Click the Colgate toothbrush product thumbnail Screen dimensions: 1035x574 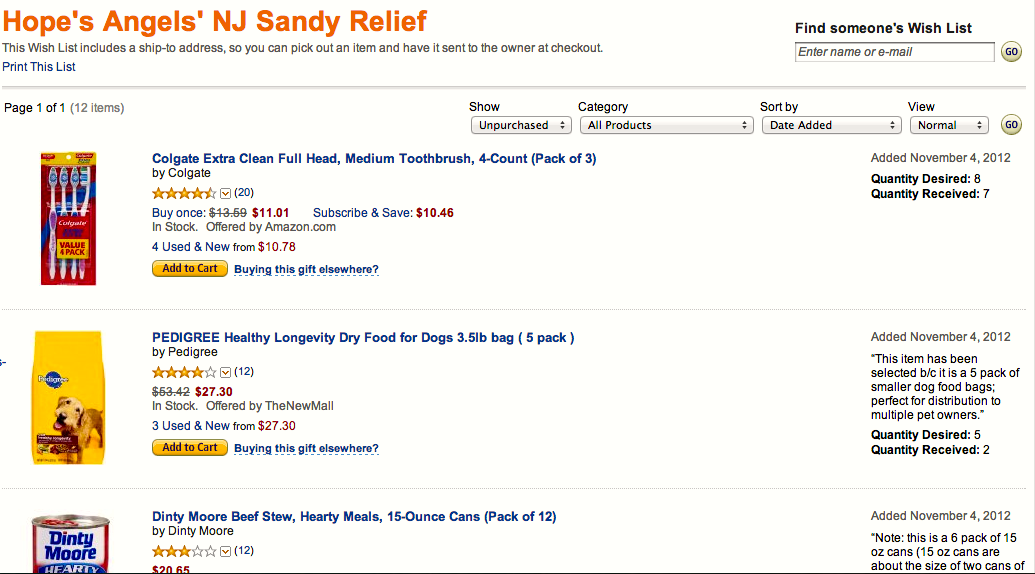(68, 218)
